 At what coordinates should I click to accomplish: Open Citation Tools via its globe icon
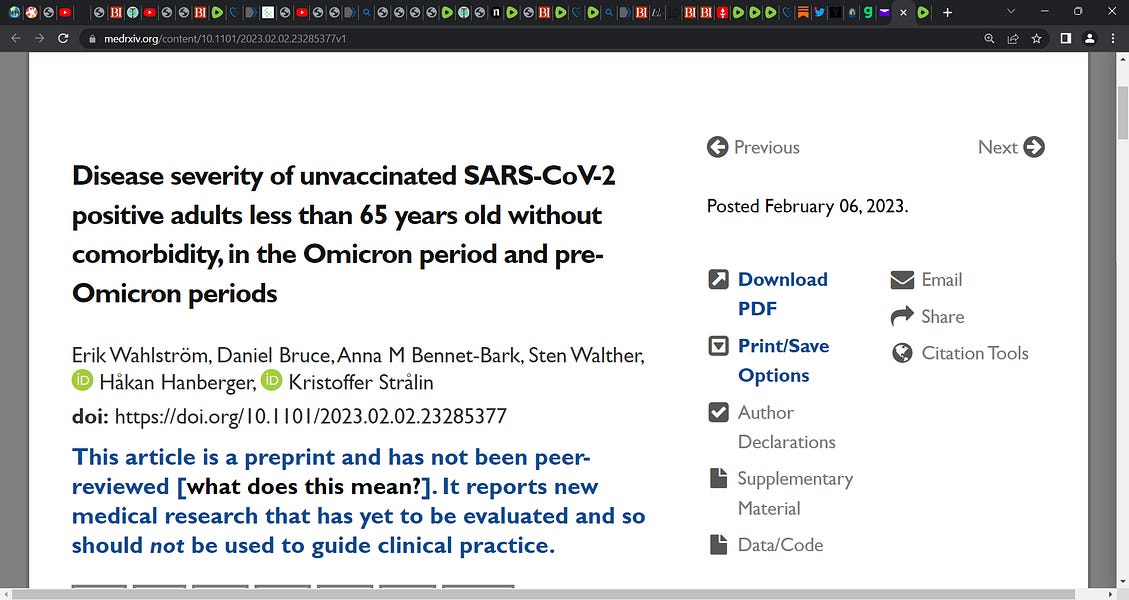902,352
